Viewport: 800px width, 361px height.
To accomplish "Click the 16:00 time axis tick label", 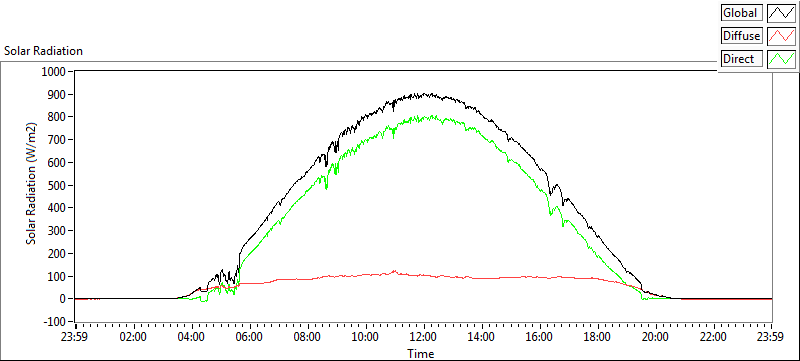I will 539,337.
